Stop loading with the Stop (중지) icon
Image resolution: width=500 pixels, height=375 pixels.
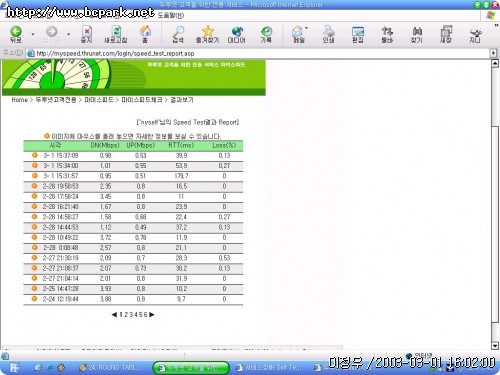point(87,34)
